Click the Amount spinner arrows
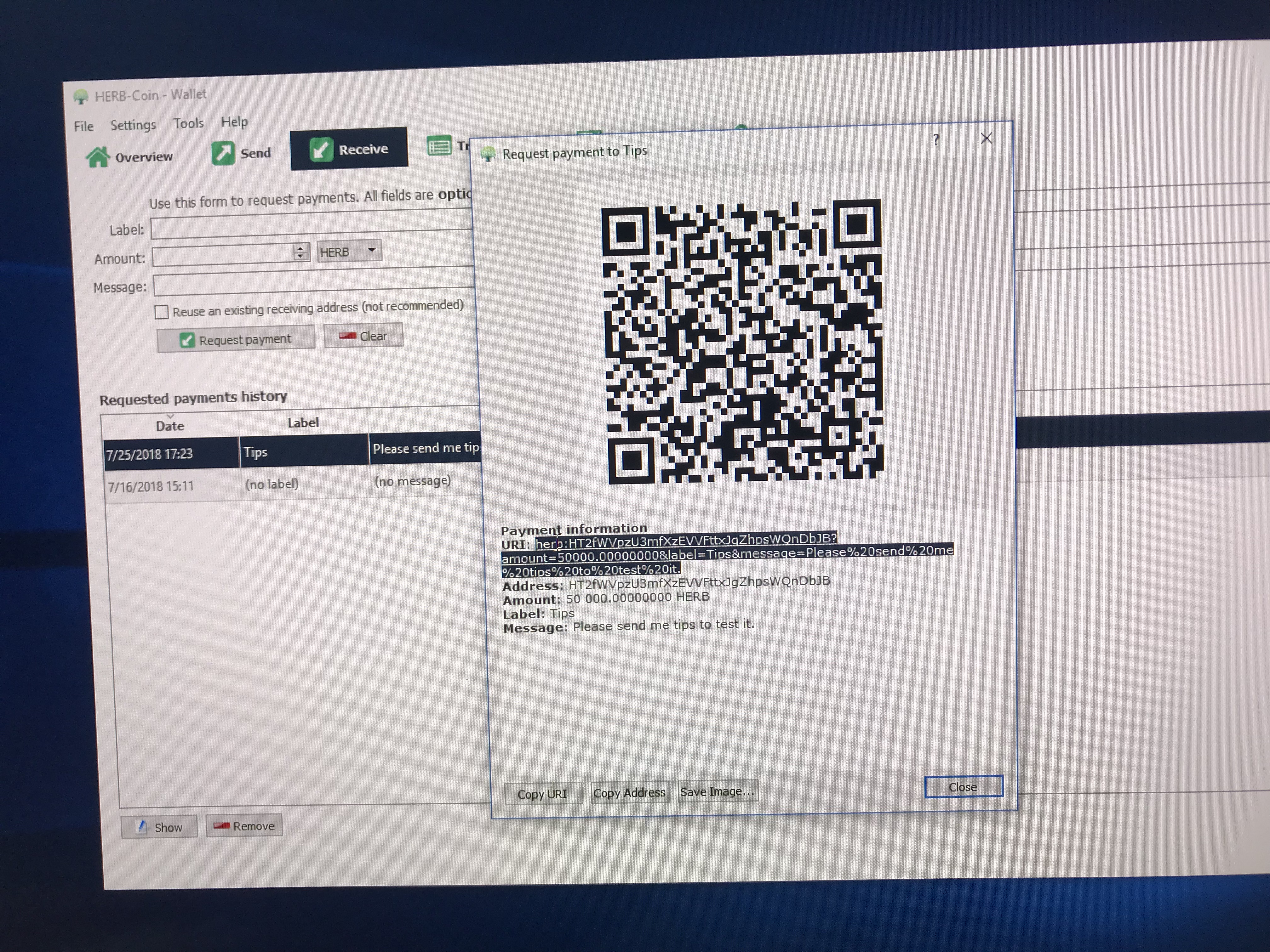 click(300, 252)
